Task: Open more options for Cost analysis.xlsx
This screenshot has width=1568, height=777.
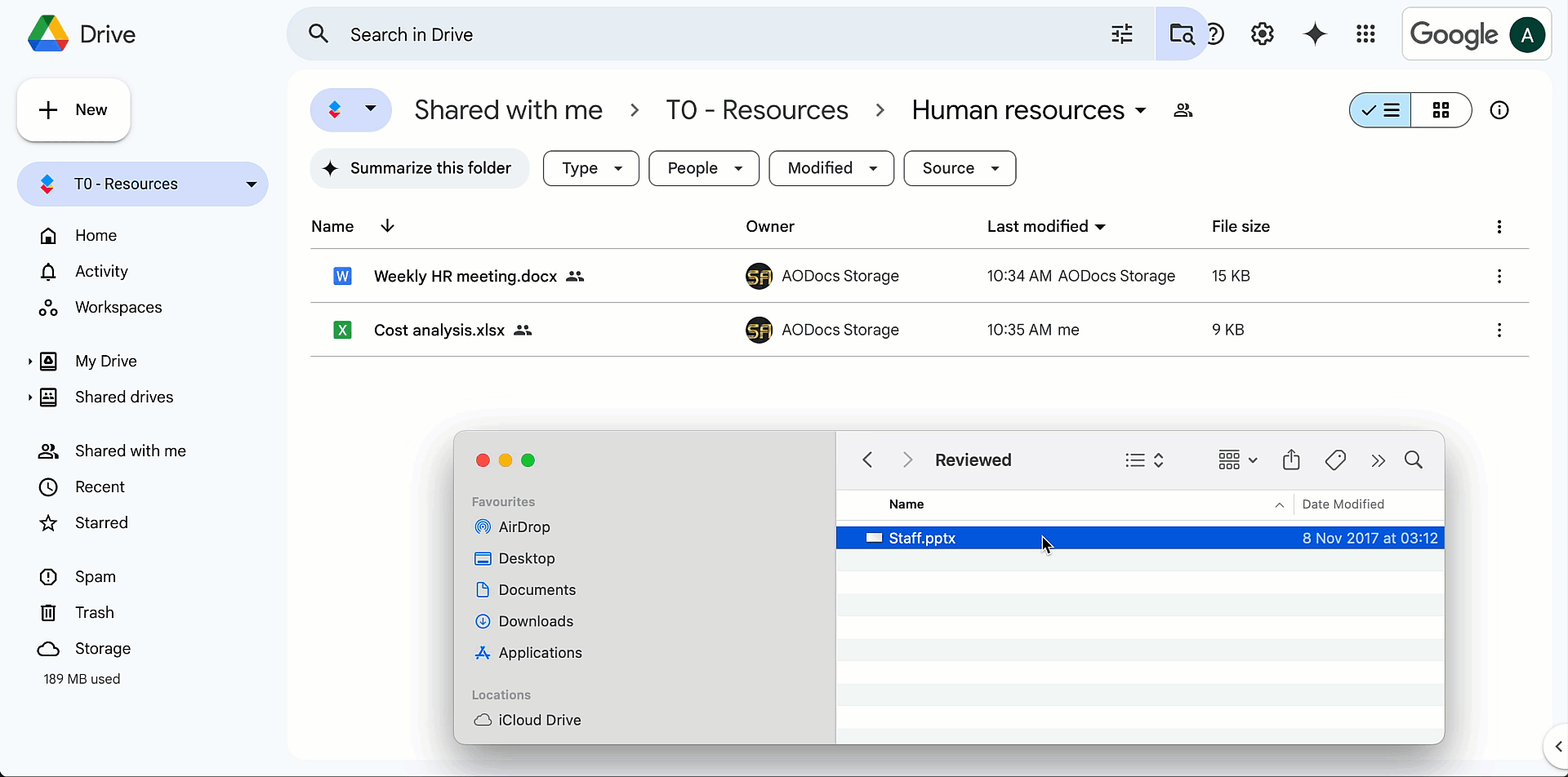Action: pyautogui.click(x=1499, y=330)
